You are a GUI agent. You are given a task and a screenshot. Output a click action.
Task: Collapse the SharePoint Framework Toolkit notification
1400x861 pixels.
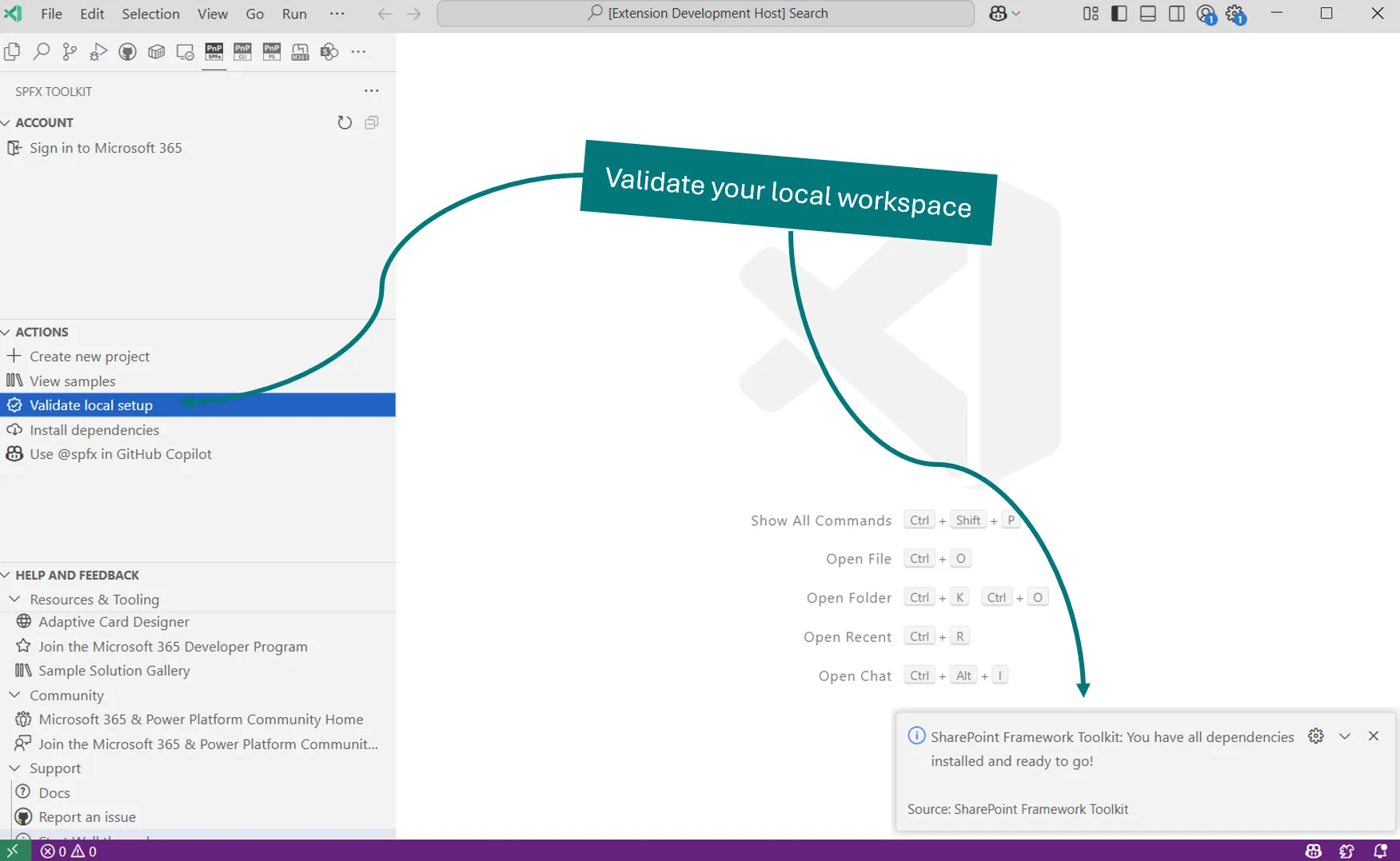(1345, 735)
